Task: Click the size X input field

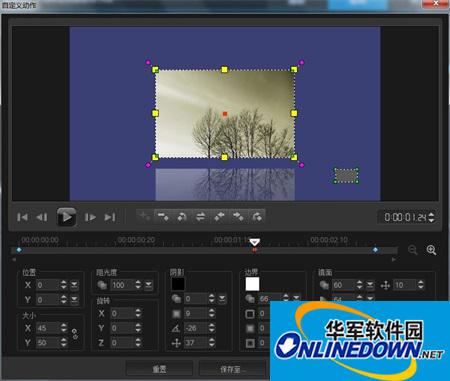Action: coord(47,328)
